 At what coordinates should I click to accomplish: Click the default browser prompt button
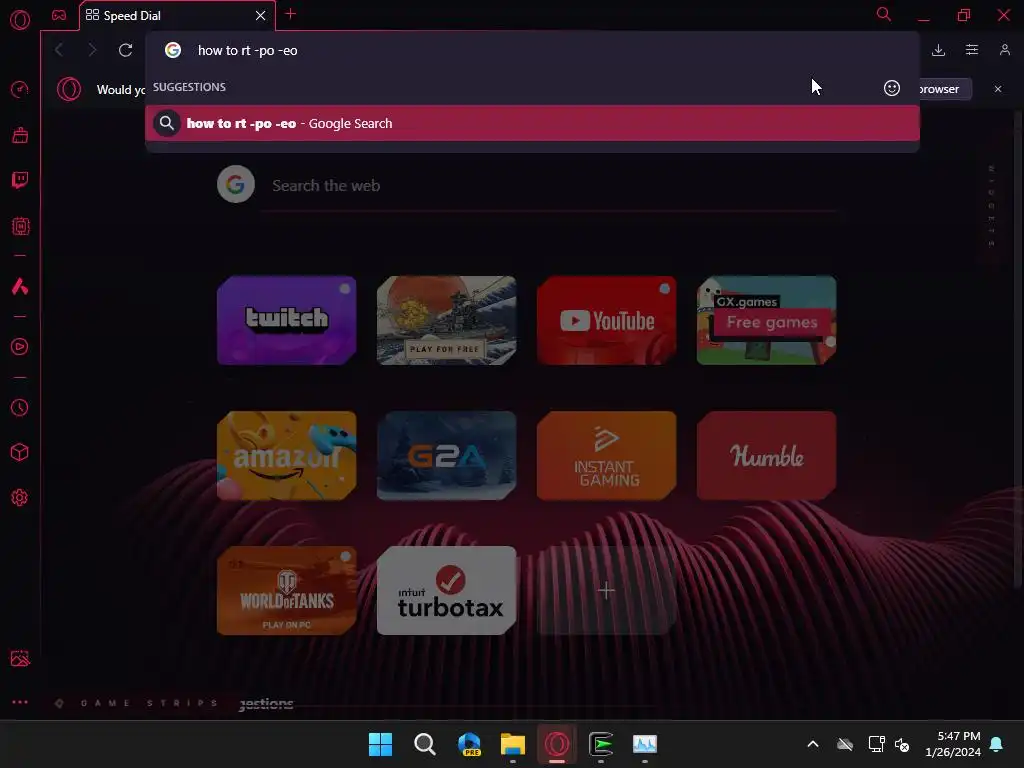945,89
